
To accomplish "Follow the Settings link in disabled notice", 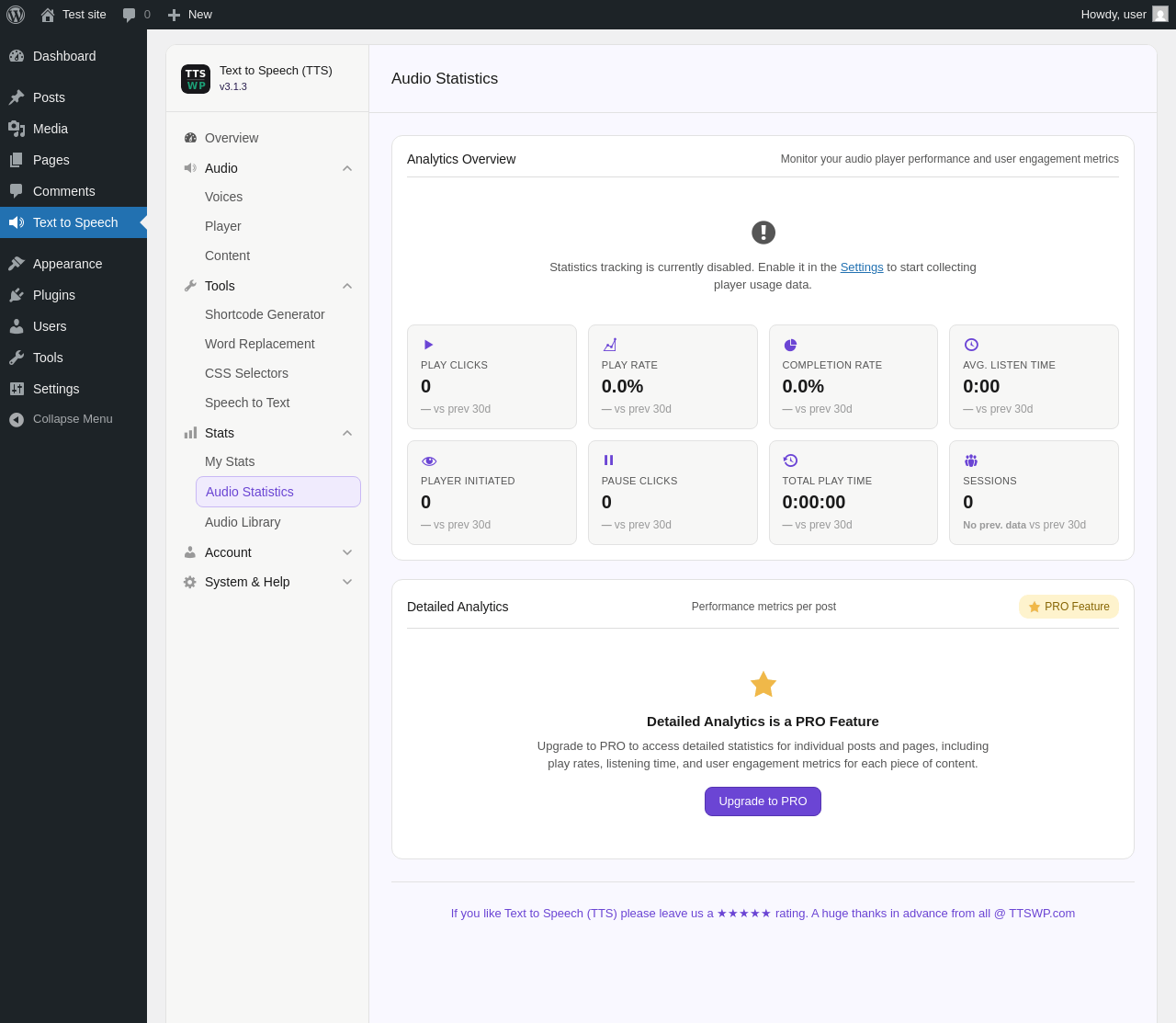I will click(862, 267).
